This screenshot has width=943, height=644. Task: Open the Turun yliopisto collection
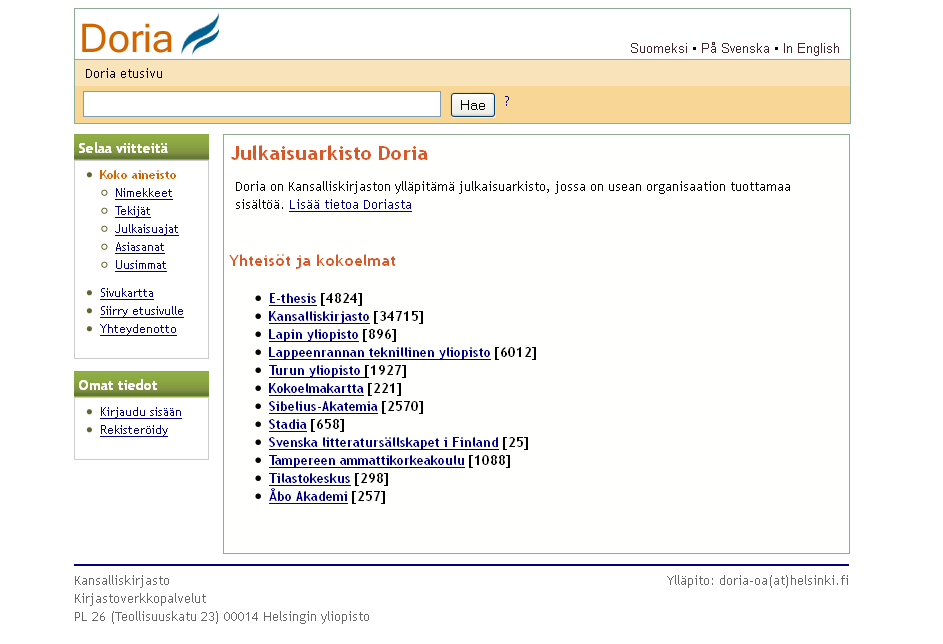click(x=315, y=370)
